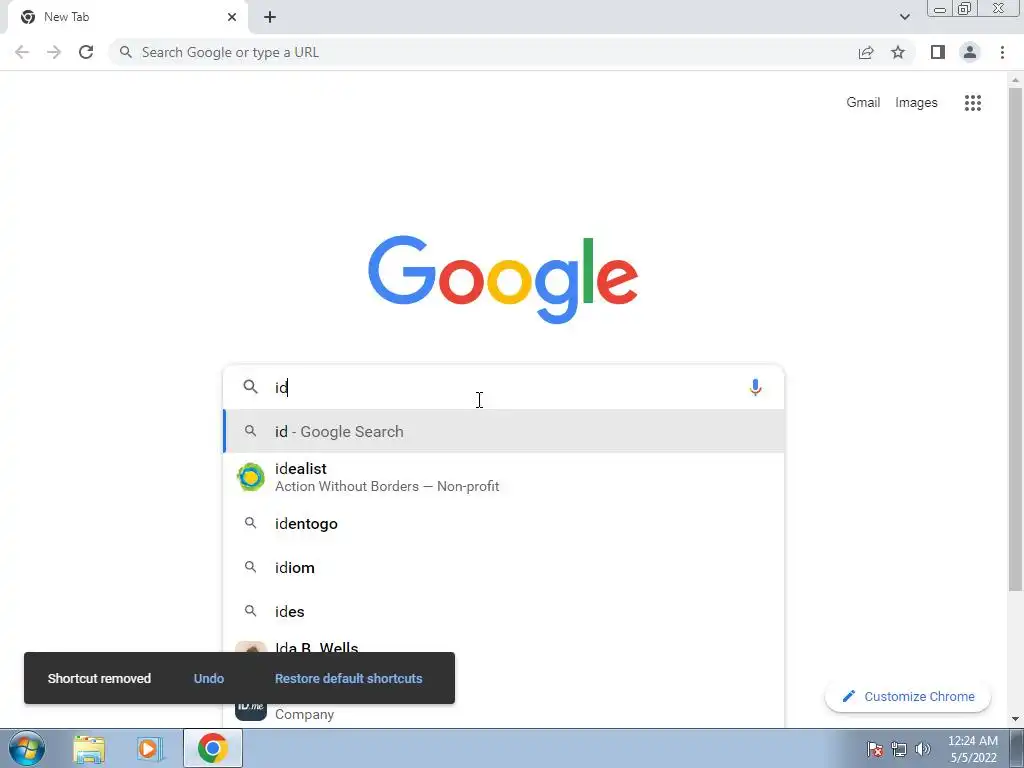Click the 'Shortcut removed' notification text
The width and height of the screenshot is (1024, 768).
pos(99,679)
